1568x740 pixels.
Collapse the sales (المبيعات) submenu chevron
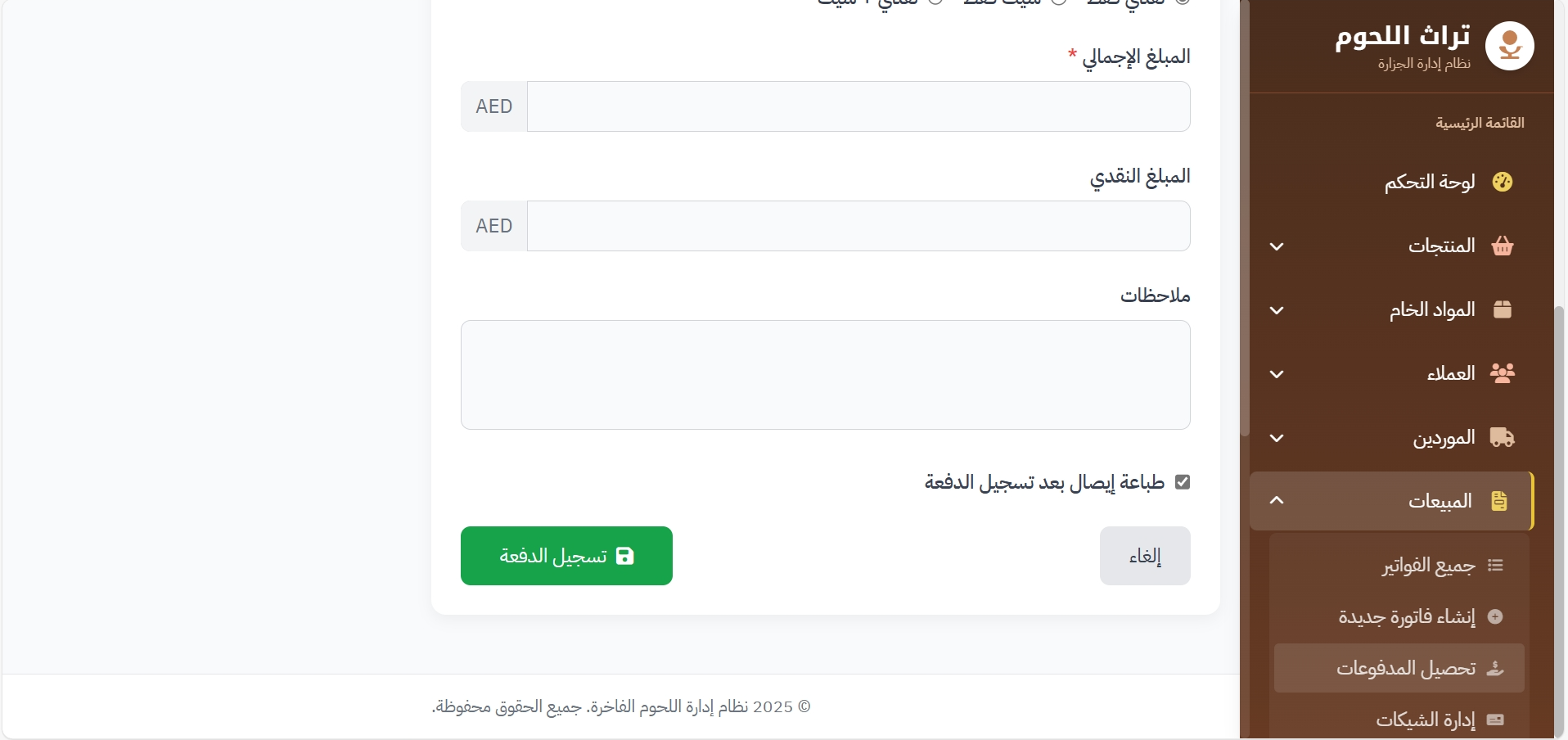(1277, 500)
